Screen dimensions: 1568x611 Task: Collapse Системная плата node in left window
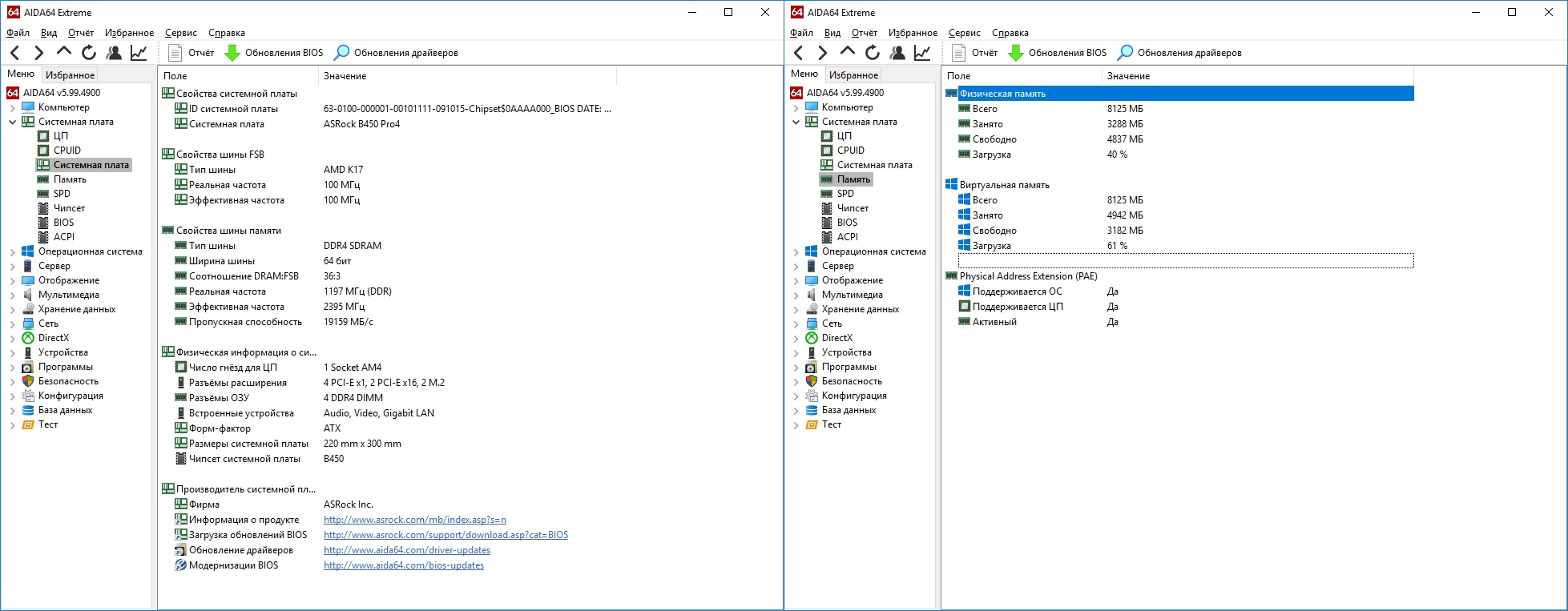coord(12,122)
